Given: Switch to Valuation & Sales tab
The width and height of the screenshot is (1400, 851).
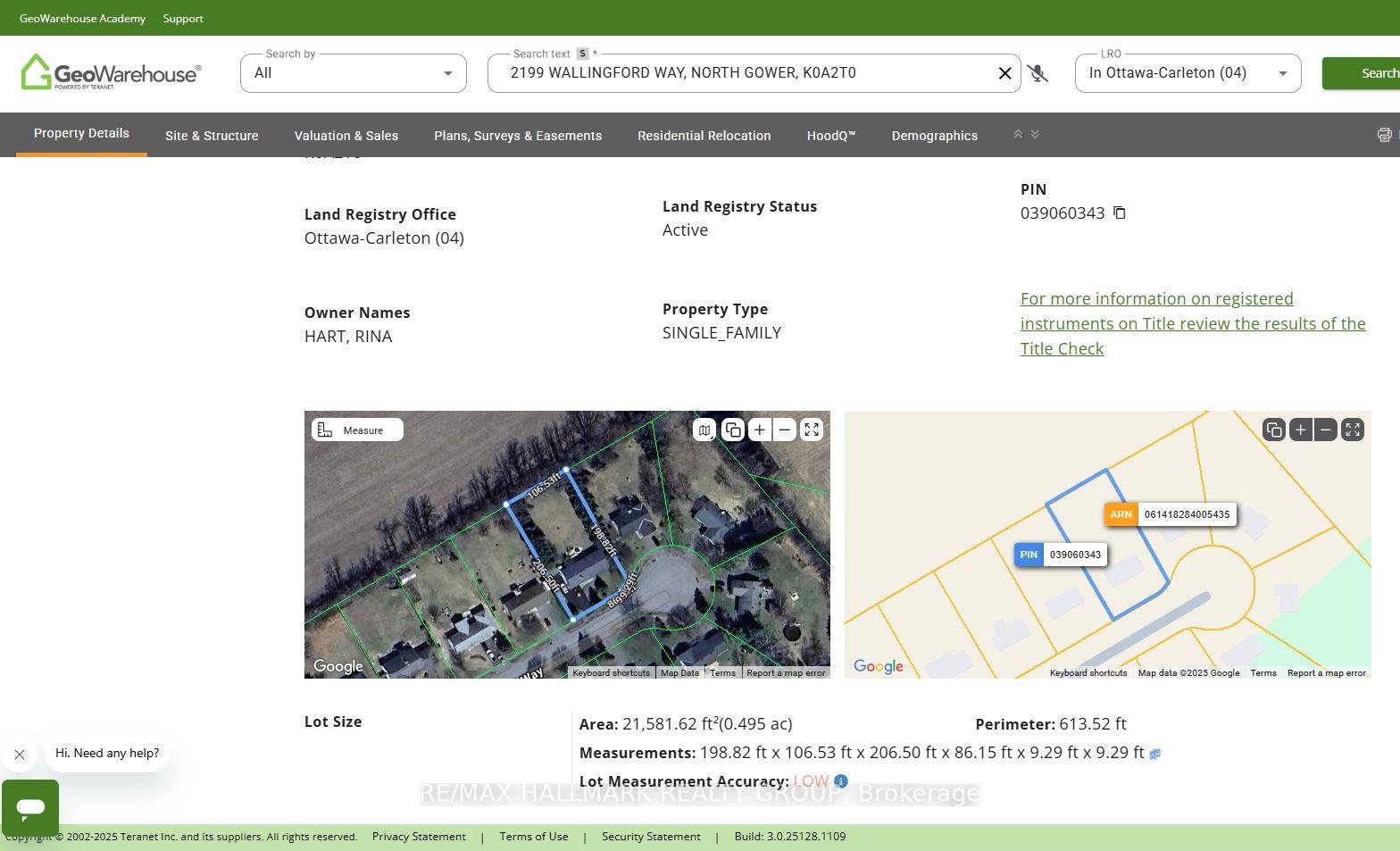Looking at the screenshot, I should pyautogui.click(x=346, y=136).
